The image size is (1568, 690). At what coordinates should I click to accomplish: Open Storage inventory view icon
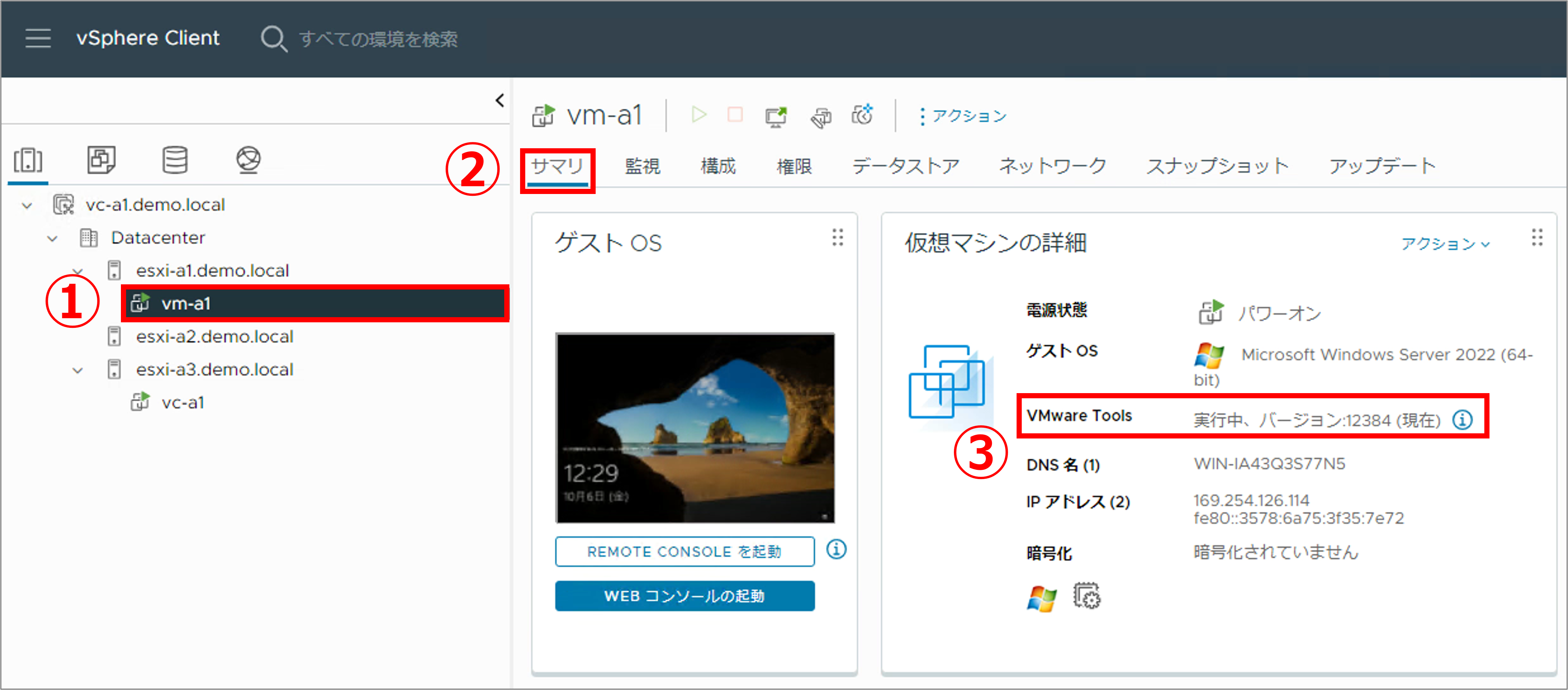pos(175,160)
